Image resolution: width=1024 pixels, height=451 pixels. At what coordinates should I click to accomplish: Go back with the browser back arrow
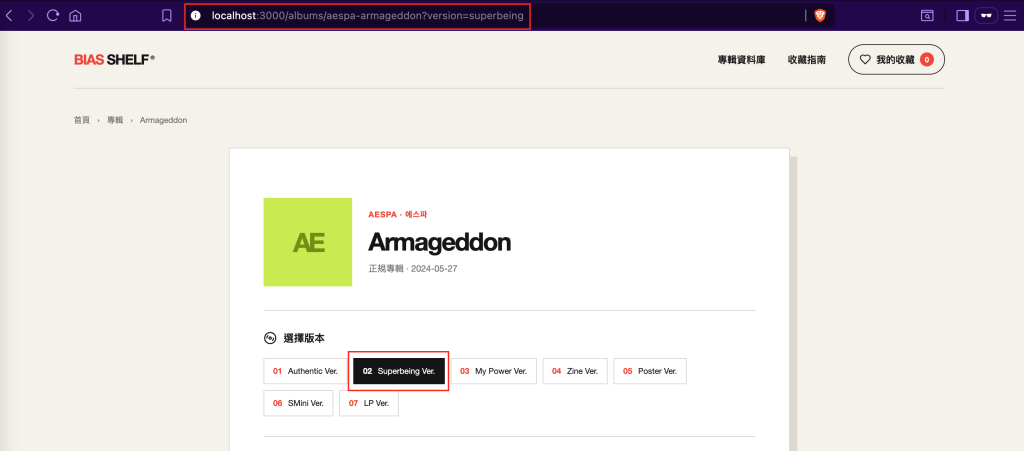coord(9,16)
